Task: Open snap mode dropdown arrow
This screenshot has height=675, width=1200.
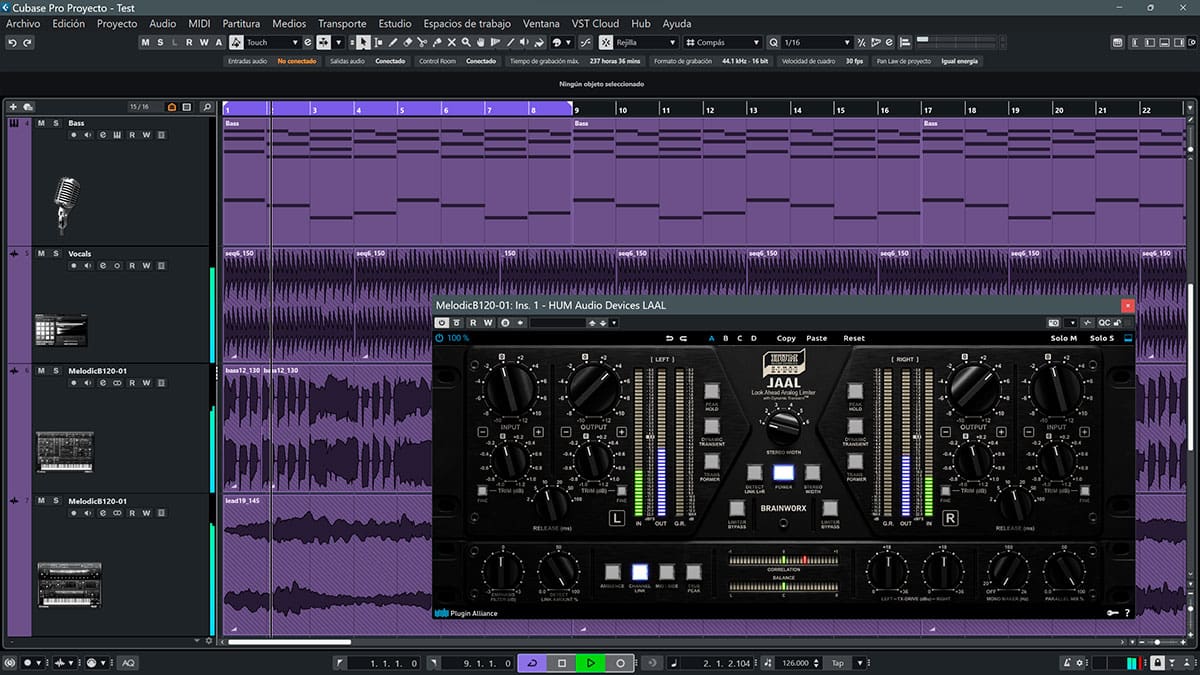Action: click(x=338, y=42)
